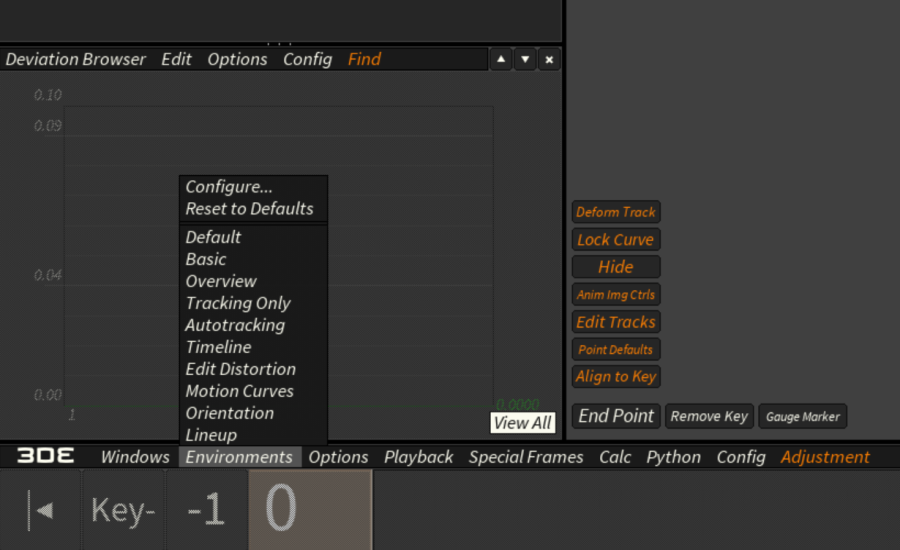
Task: Click the Gauge Marker button
Action: tap(803, 416)
